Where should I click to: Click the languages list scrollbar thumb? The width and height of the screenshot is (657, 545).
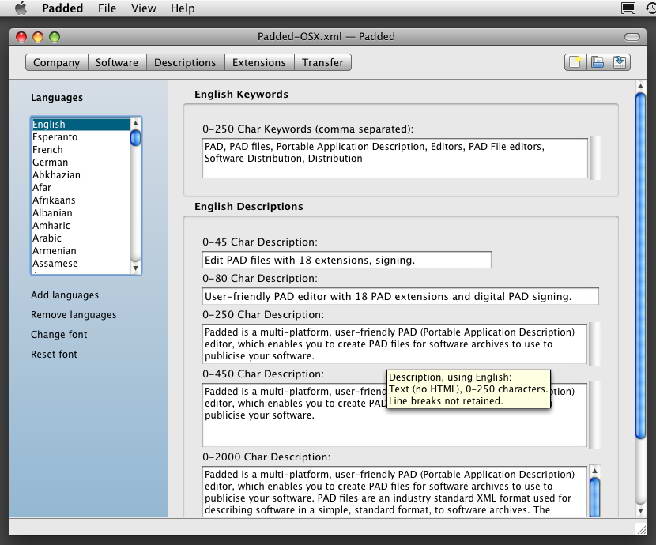[135, 138]
